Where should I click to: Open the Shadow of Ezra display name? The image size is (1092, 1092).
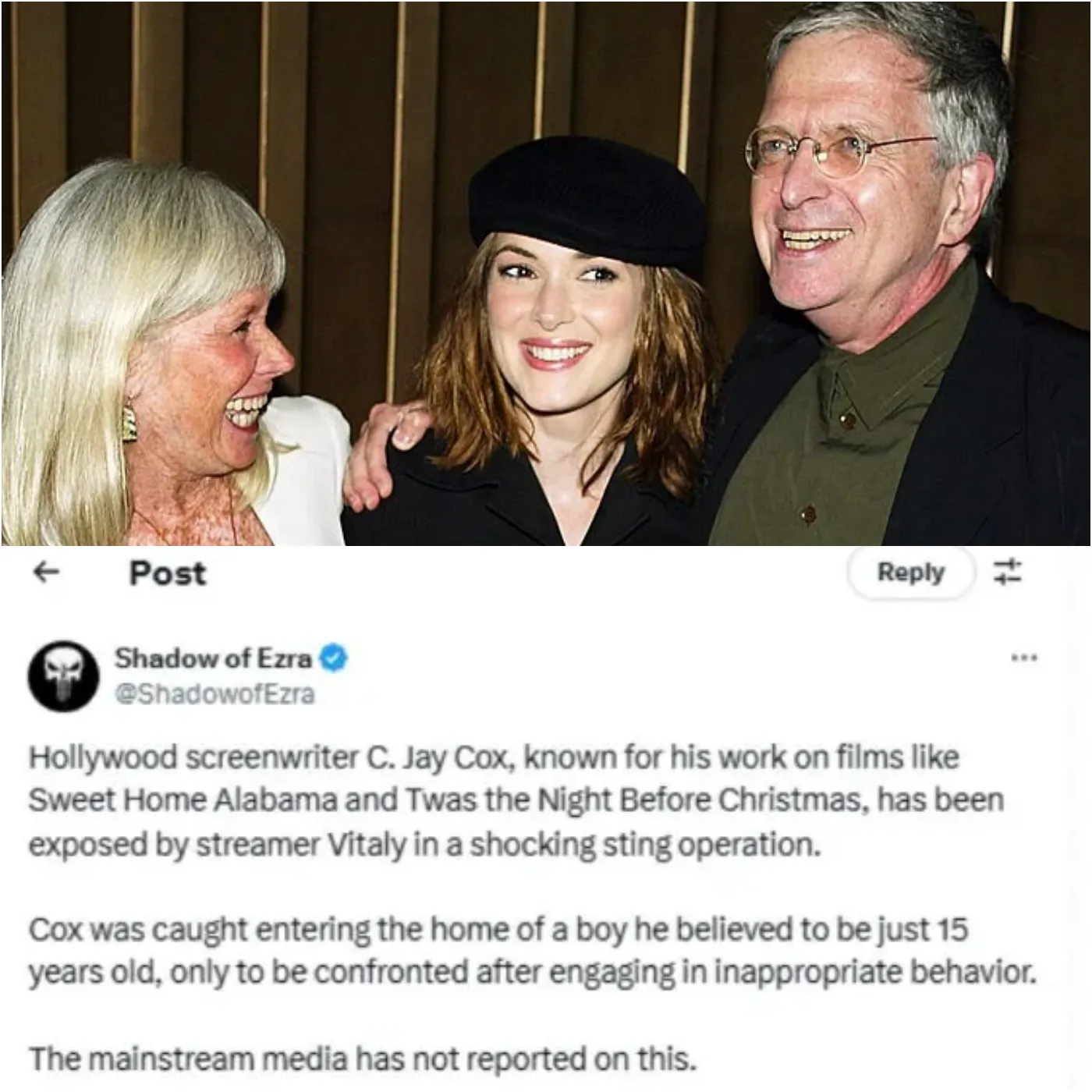click(213, 658)
